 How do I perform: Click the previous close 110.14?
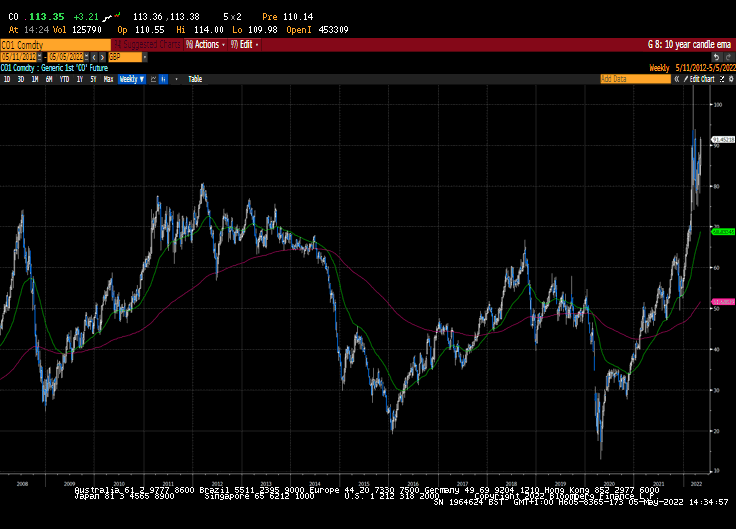[x=299, y=17]
